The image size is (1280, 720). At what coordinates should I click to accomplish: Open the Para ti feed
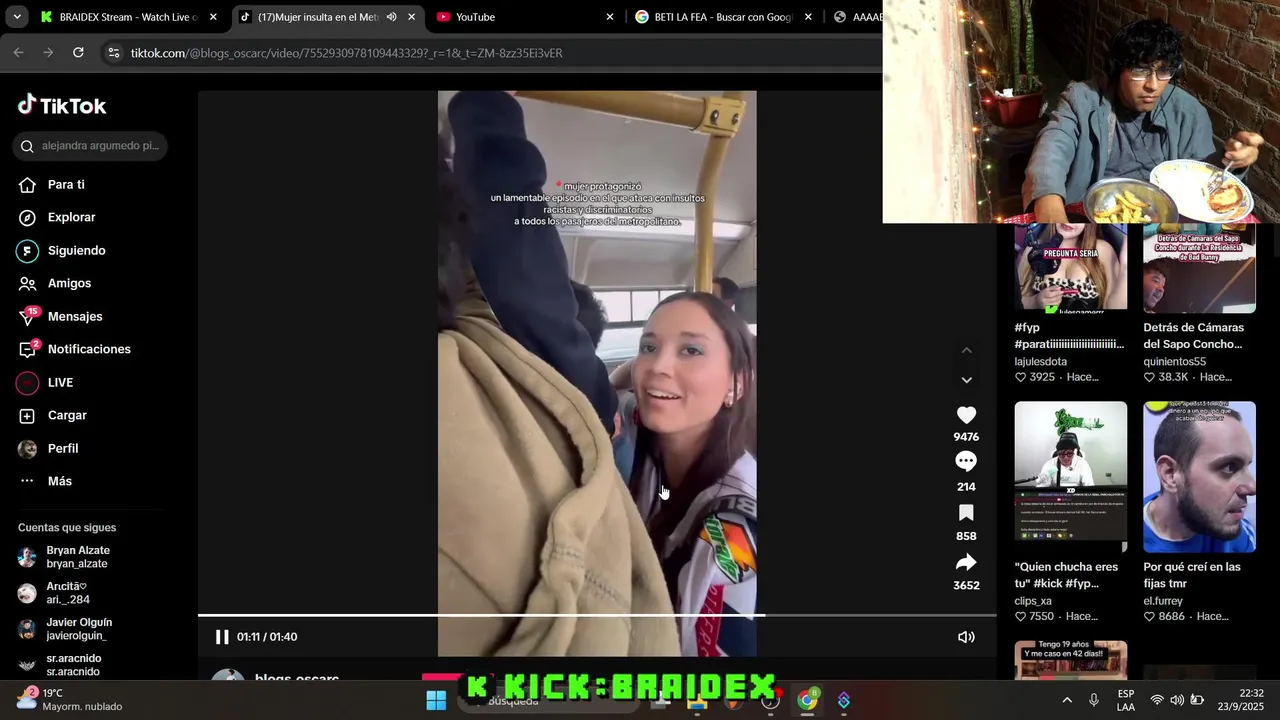point(66,184)
